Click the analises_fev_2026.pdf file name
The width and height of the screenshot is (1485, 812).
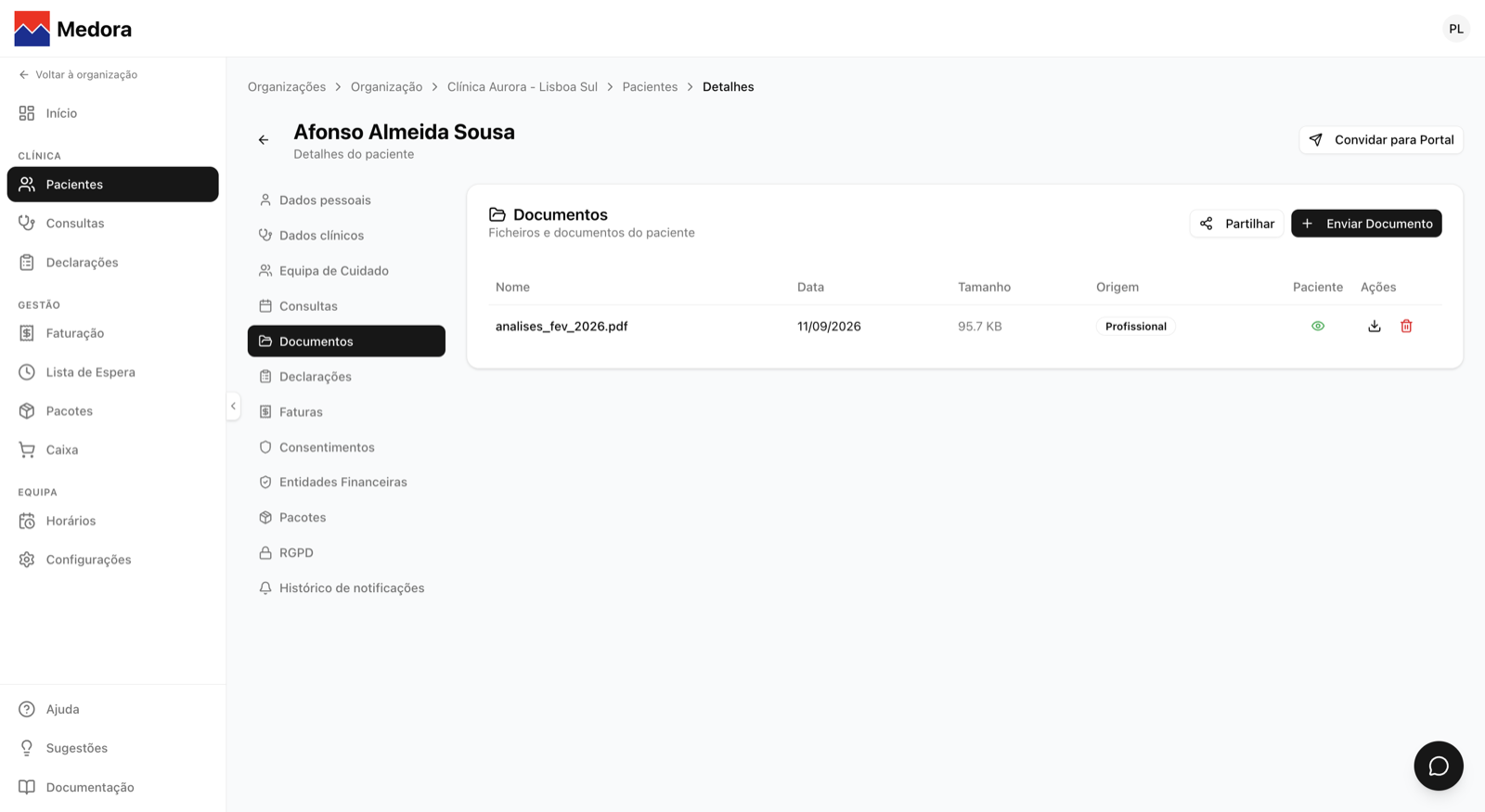[x=562, y=327]
